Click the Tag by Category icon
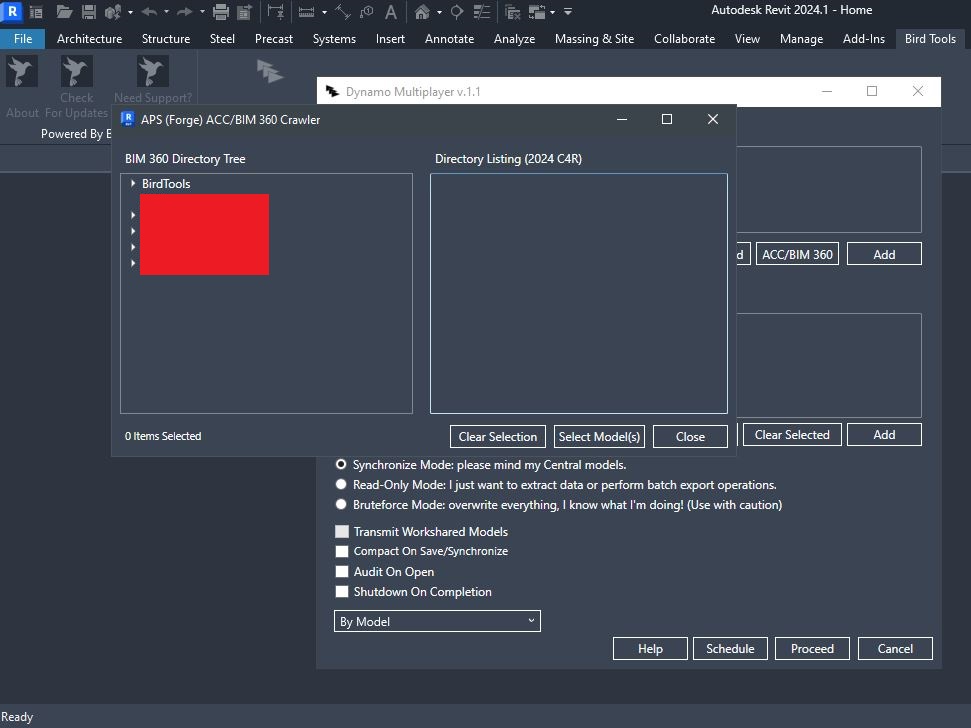 [367, 11]
